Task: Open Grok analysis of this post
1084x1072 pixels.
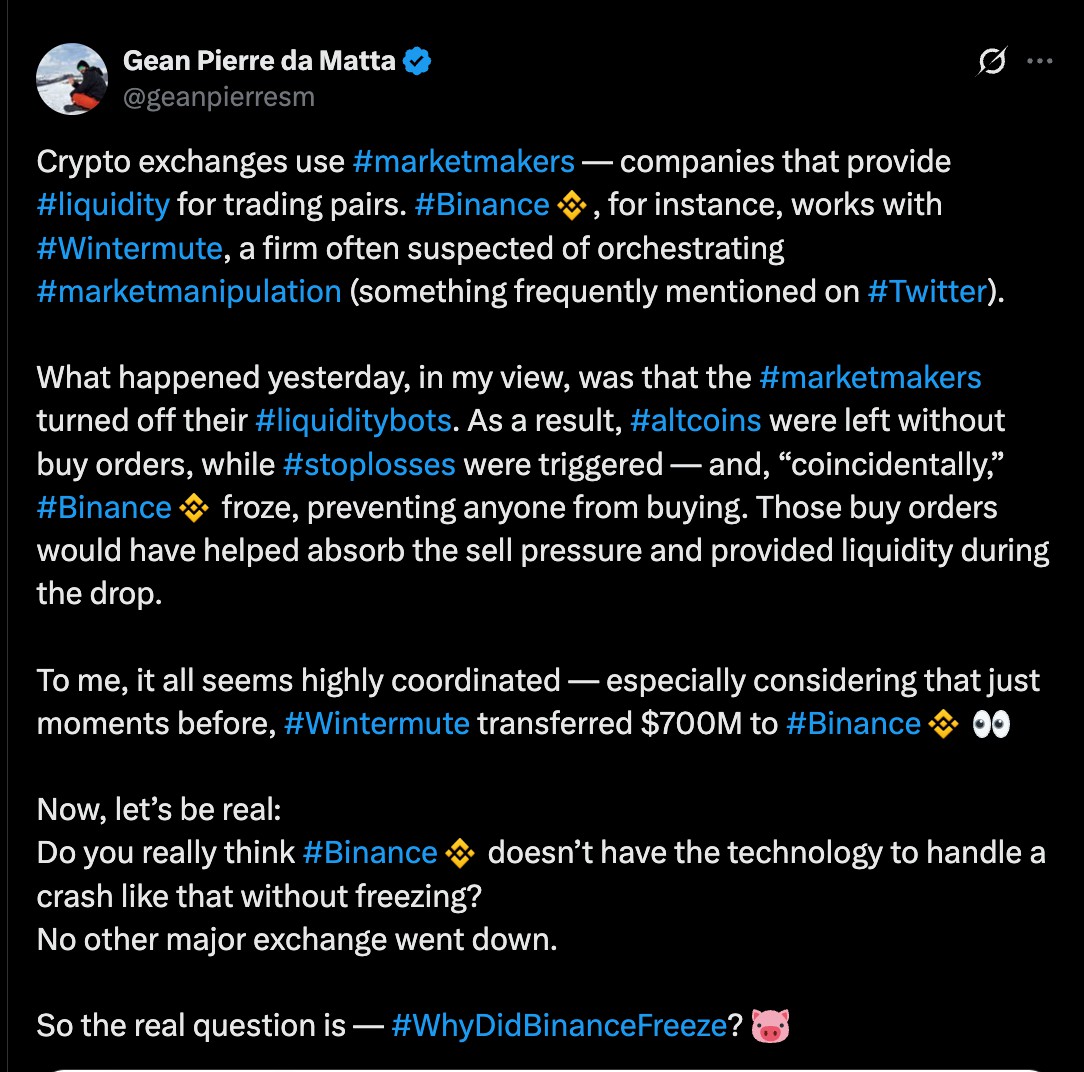Action: (x=989, y=61)
